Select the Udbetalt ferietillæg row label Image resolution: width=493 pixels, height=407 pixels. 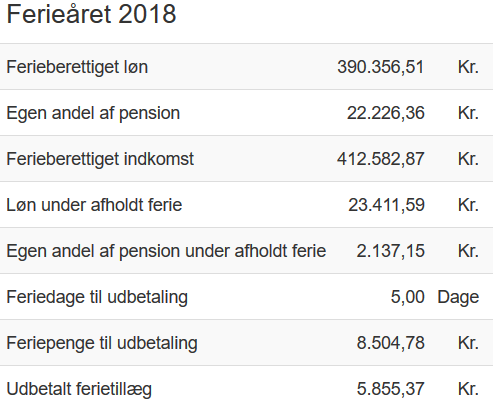[79, 389]
